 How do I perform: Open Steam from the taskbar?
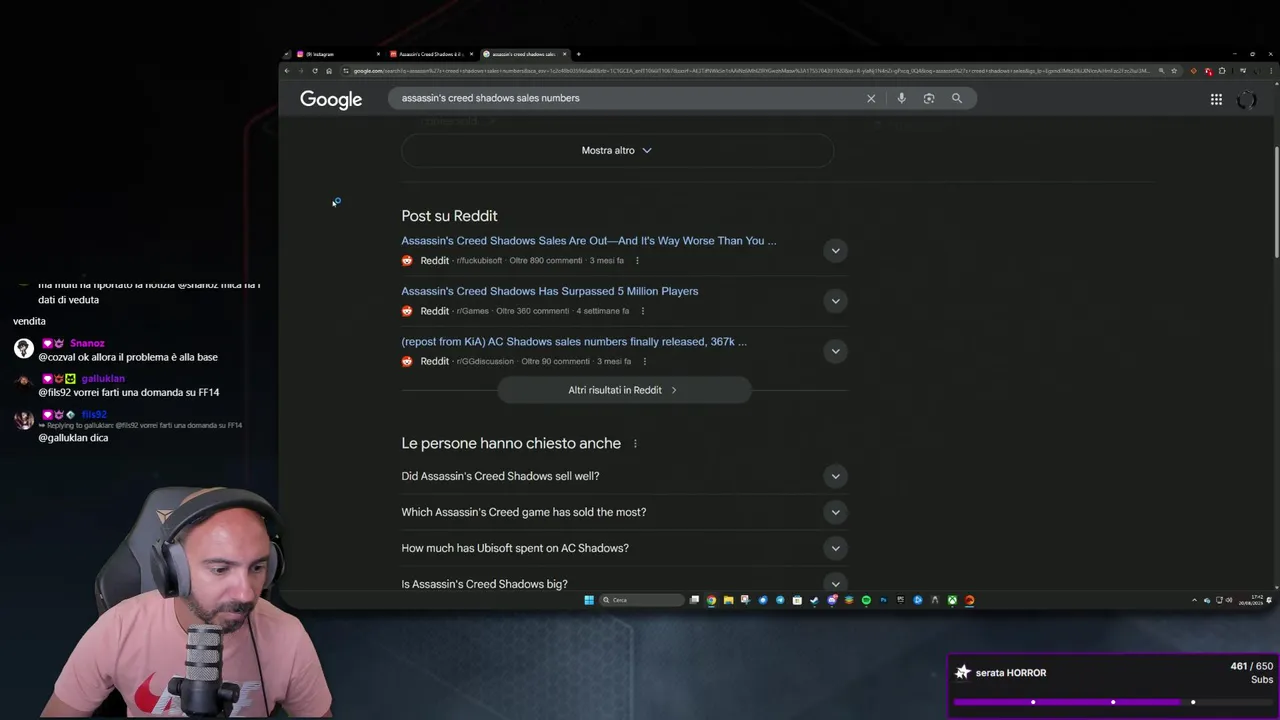814,600
